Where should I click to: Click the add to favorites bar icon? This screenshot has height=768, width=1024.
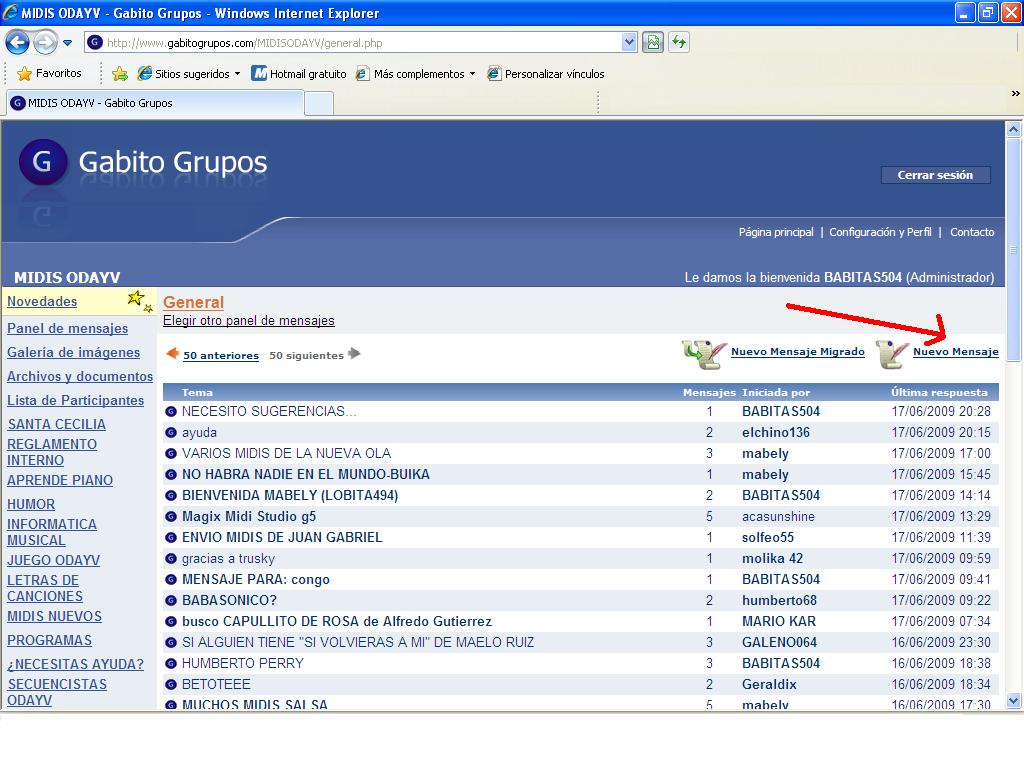coord(120,74)
